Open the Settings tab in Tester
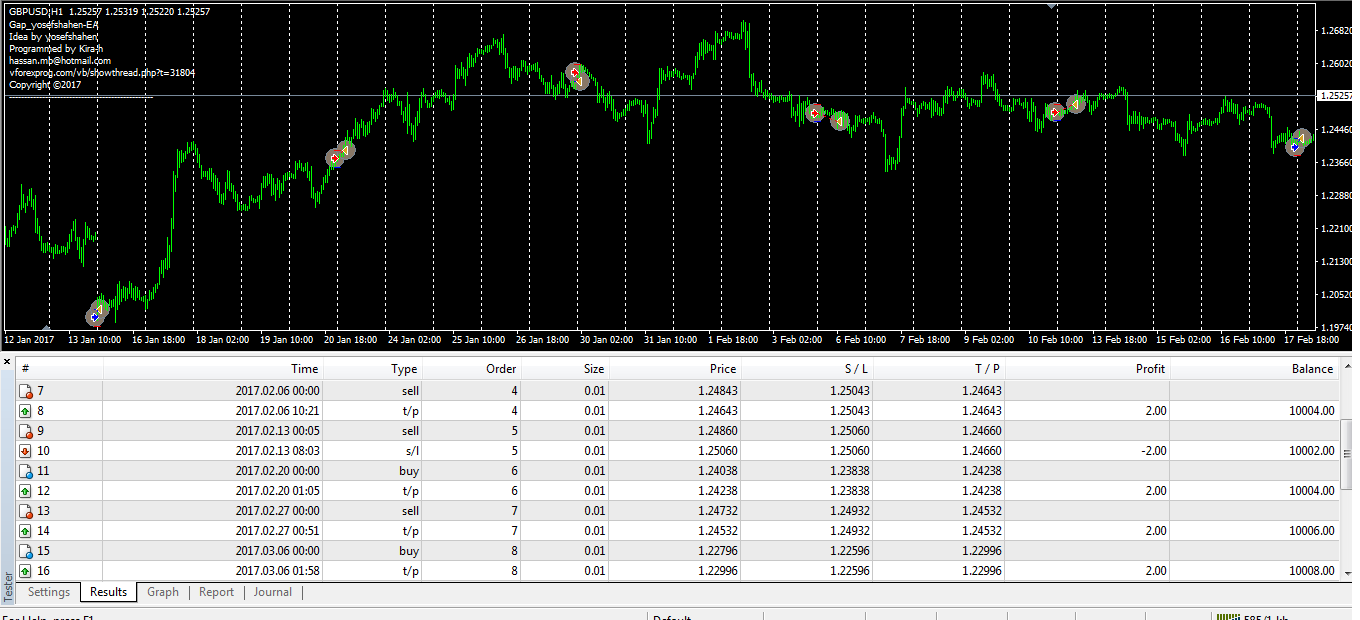This screenshot has height=620, width=1360. click(x=49, y=592)
